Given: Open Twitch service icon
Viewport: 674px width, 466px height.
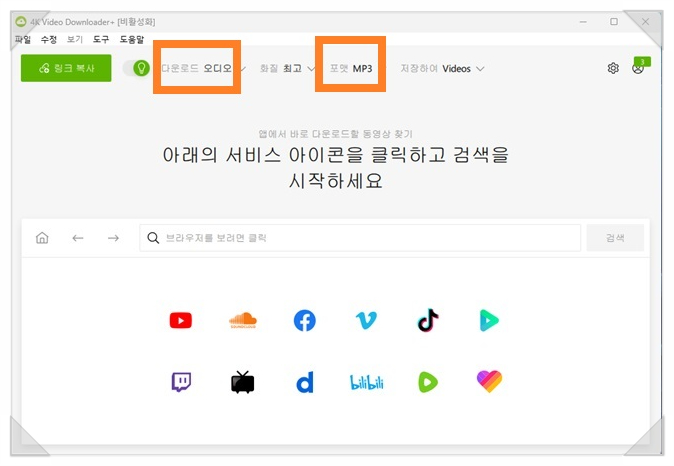Looking at the screenshot, I should click(x=181, y=382).
